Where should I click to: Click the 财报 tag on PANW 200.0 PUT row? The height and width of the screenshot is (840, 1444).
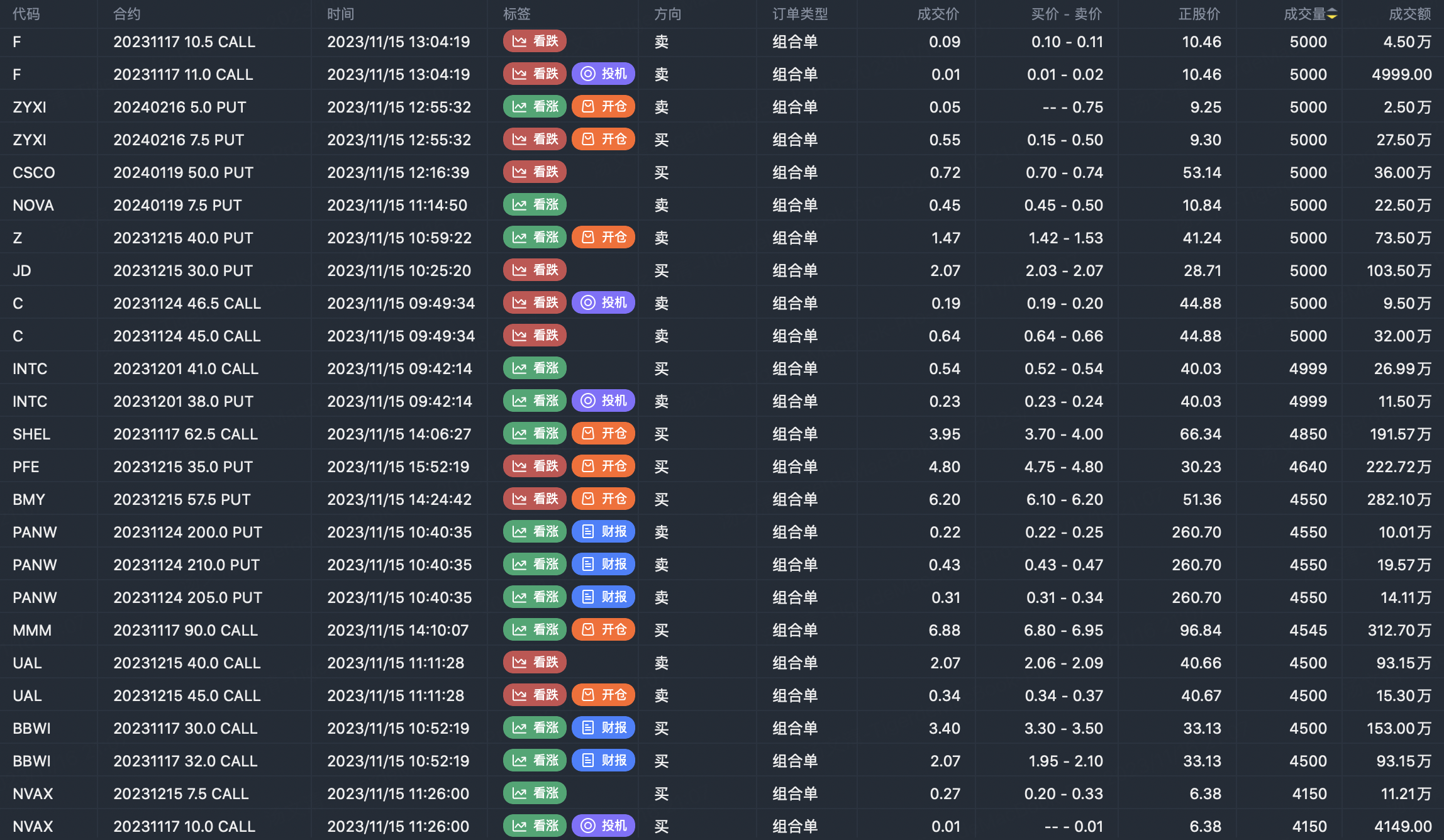coord(603,532)
